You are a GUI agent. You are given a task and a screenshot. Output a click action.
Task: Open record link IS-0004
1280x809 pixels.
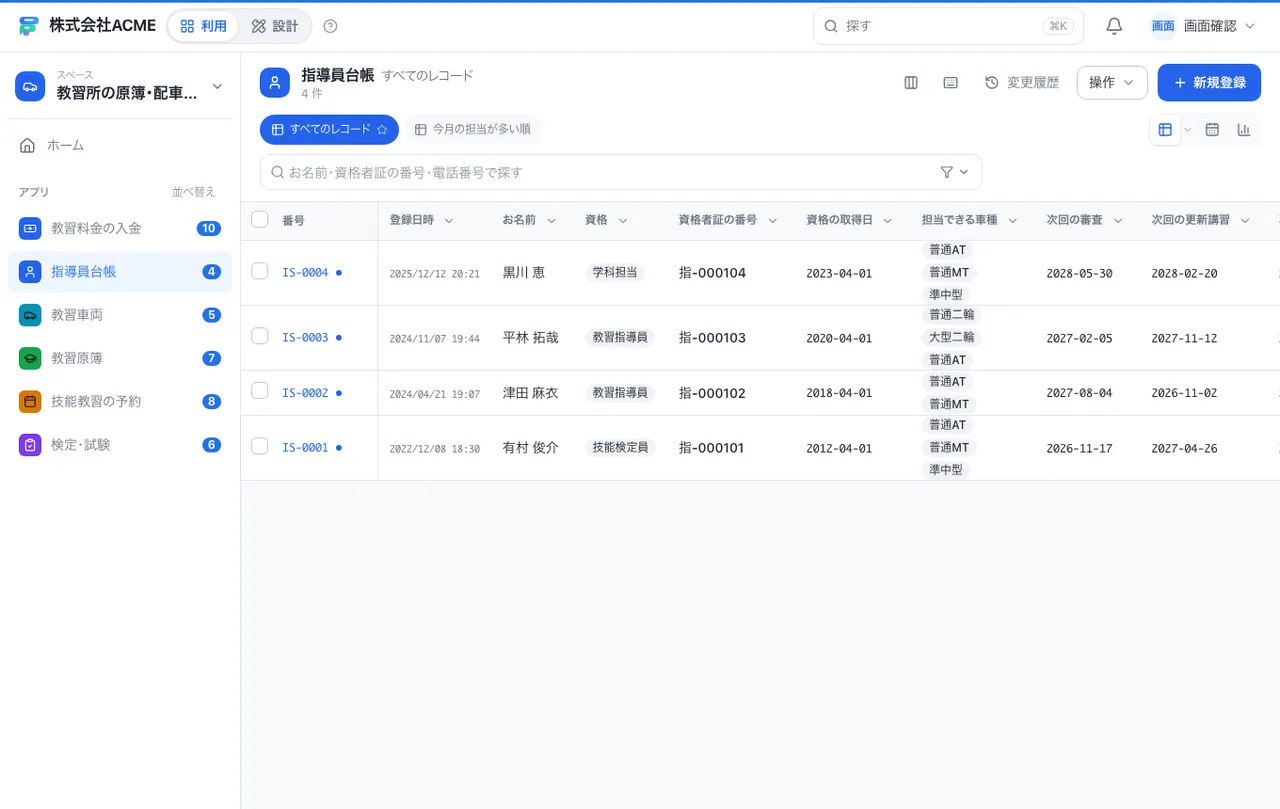305,272
